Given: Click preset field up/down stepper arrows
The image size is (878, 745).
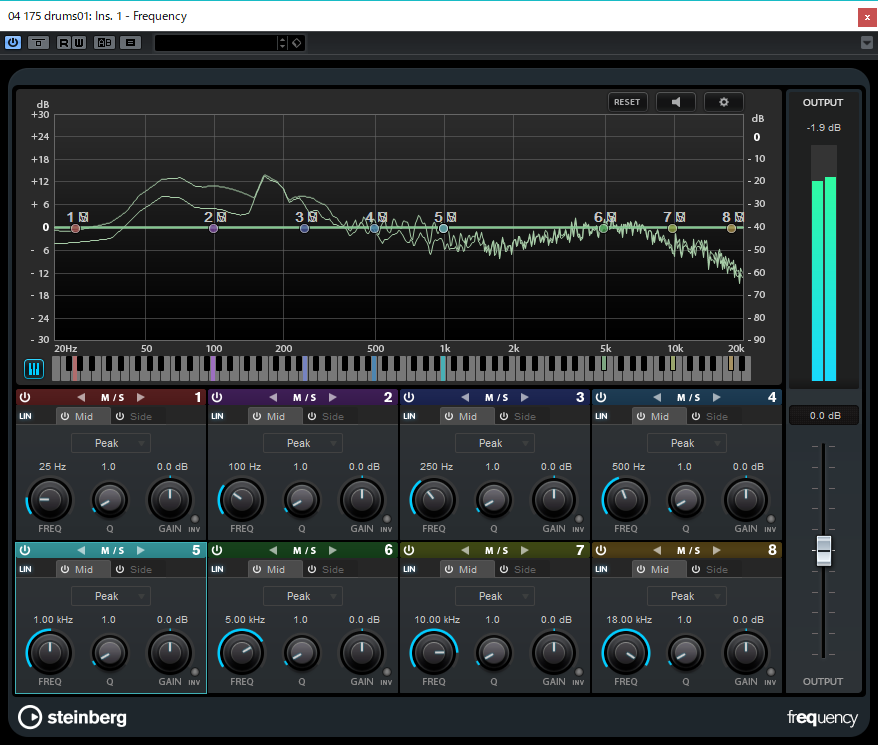Looking at the screenshot, I should 282,43.
